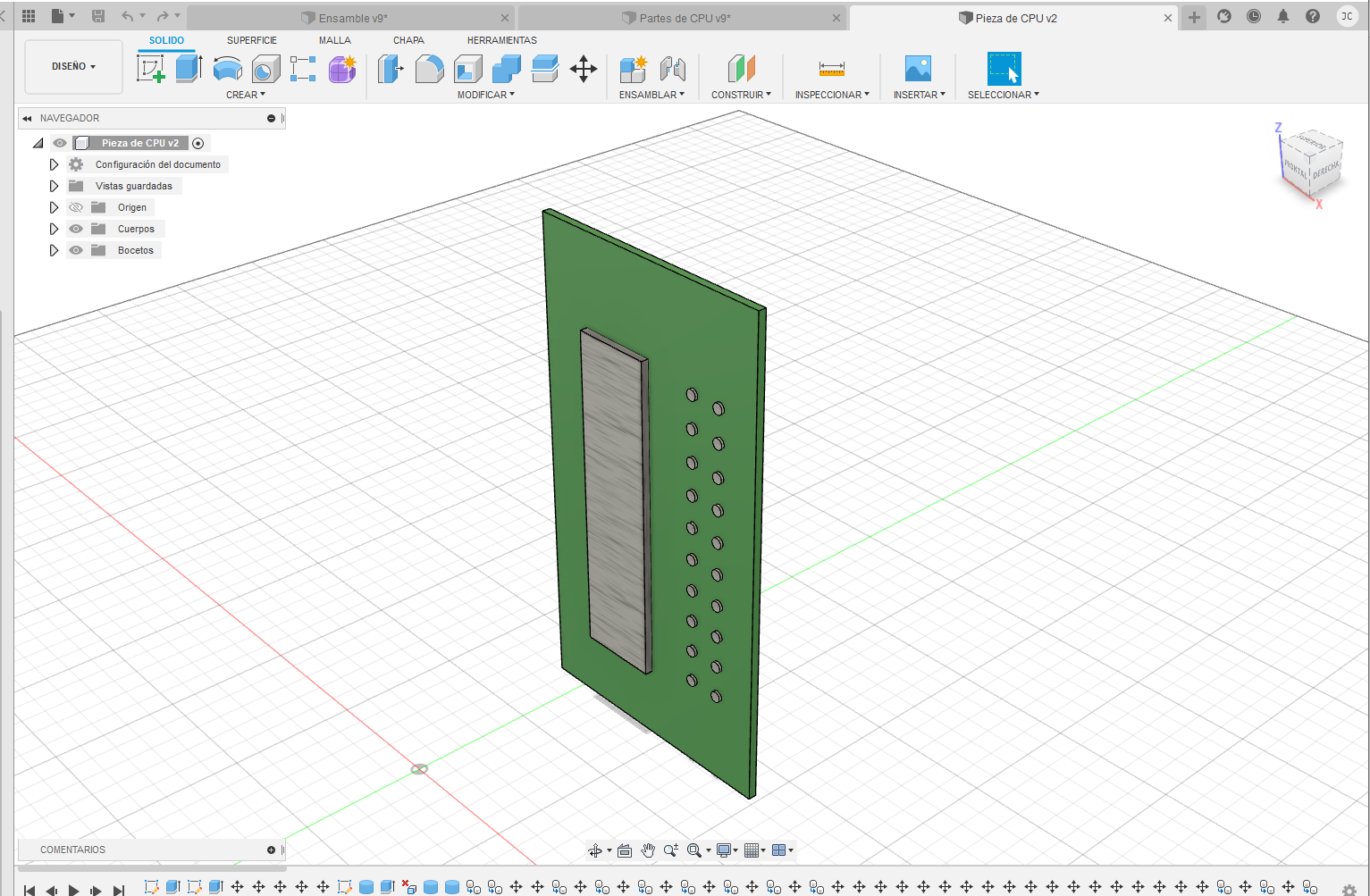Expand the Origen folder

tap(54, 207)
